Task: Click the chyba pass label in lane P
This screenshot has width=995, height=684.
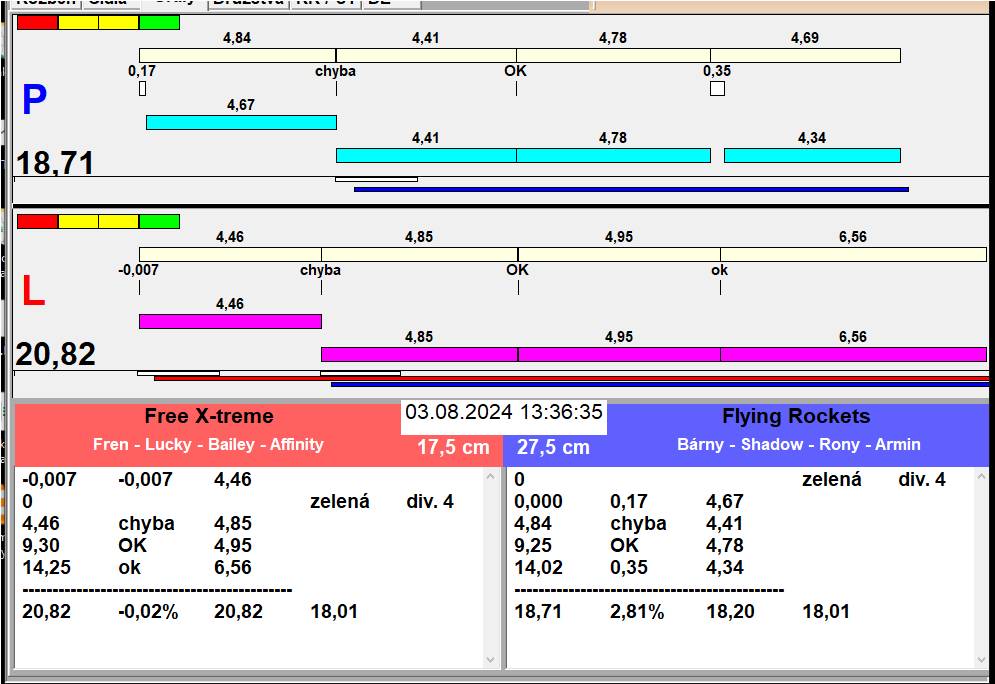Action: [335, 71]
